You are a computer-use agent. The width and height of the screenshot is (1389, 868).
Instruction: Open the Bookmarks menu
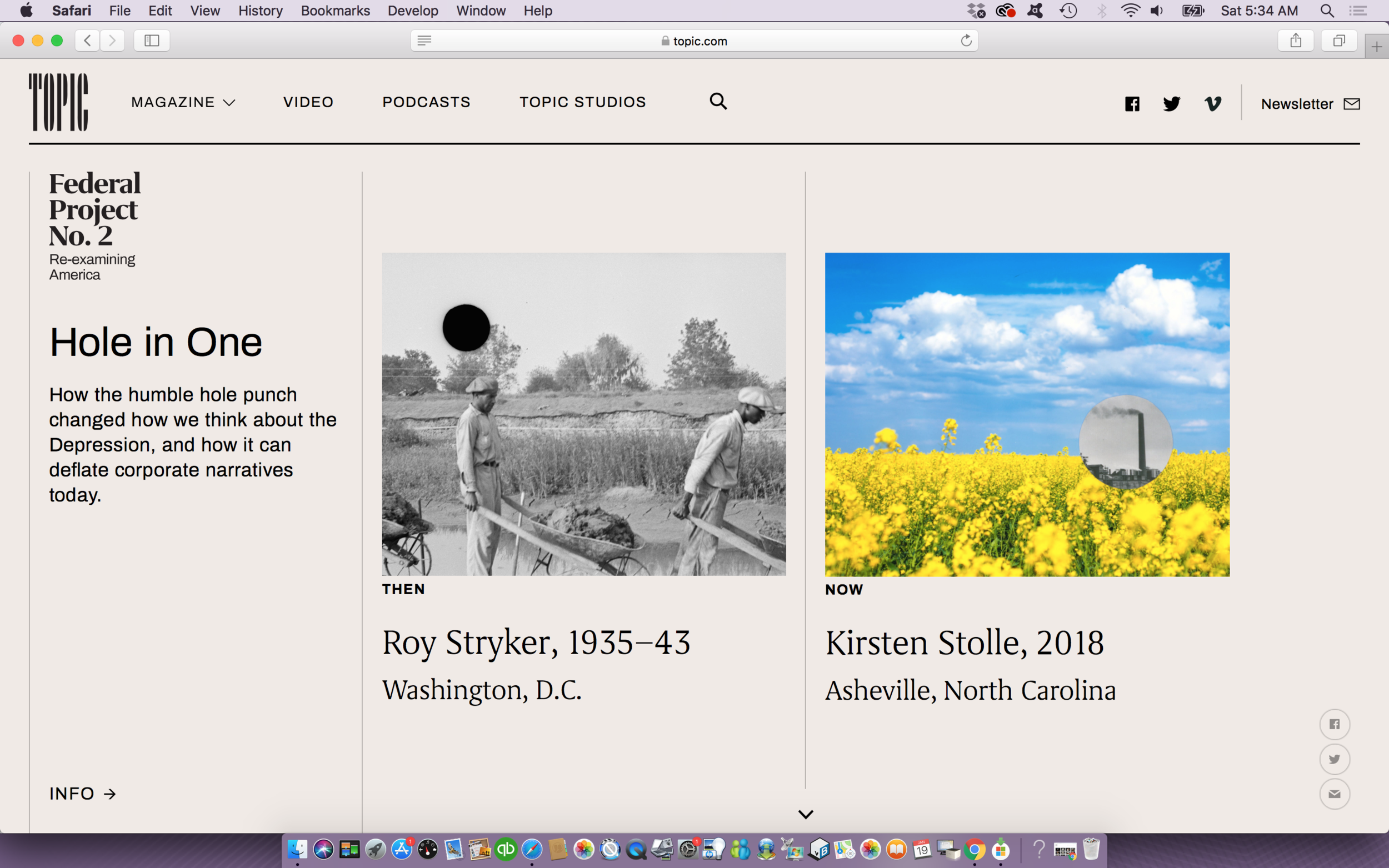335,11
